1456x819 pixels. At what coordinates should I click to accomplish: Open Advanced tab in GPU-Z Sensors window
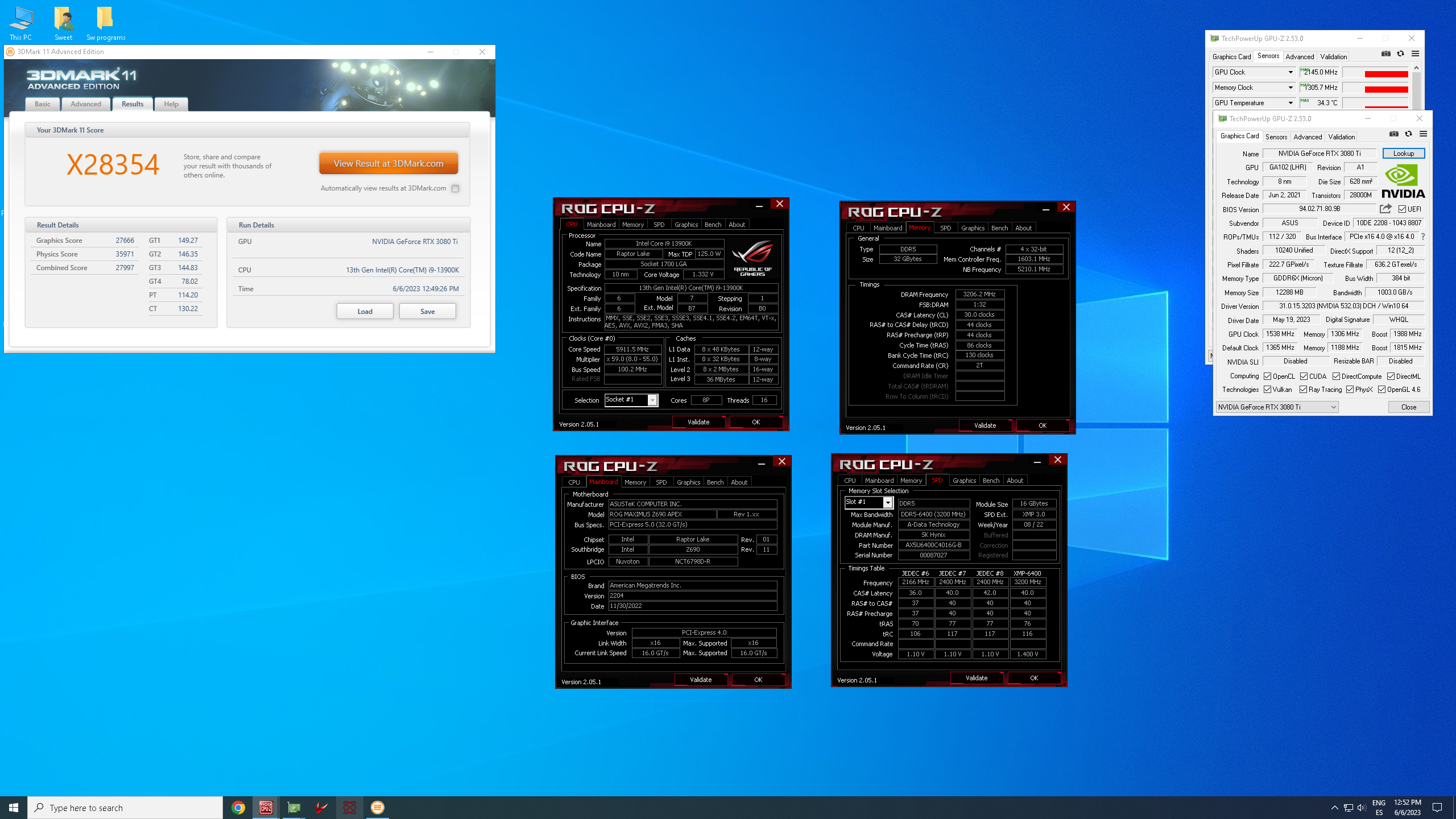pos(1300,57)
